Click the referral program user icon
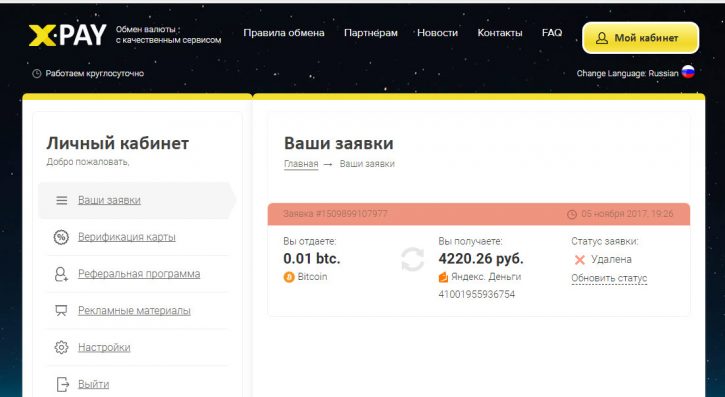The image size is (725, 397). click(61, 274)
